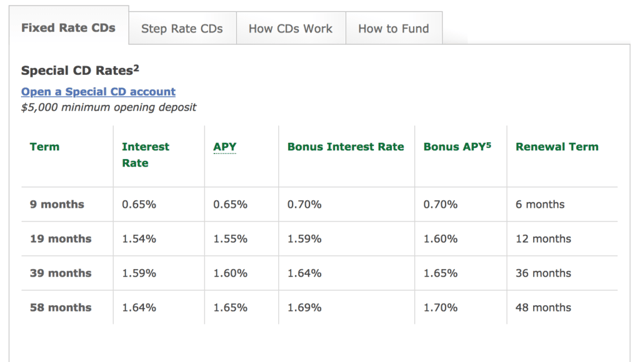Click the 1.59% bonus interest rate for 19 months
Viewport: 640px width, 362px height.
(304, 239)
